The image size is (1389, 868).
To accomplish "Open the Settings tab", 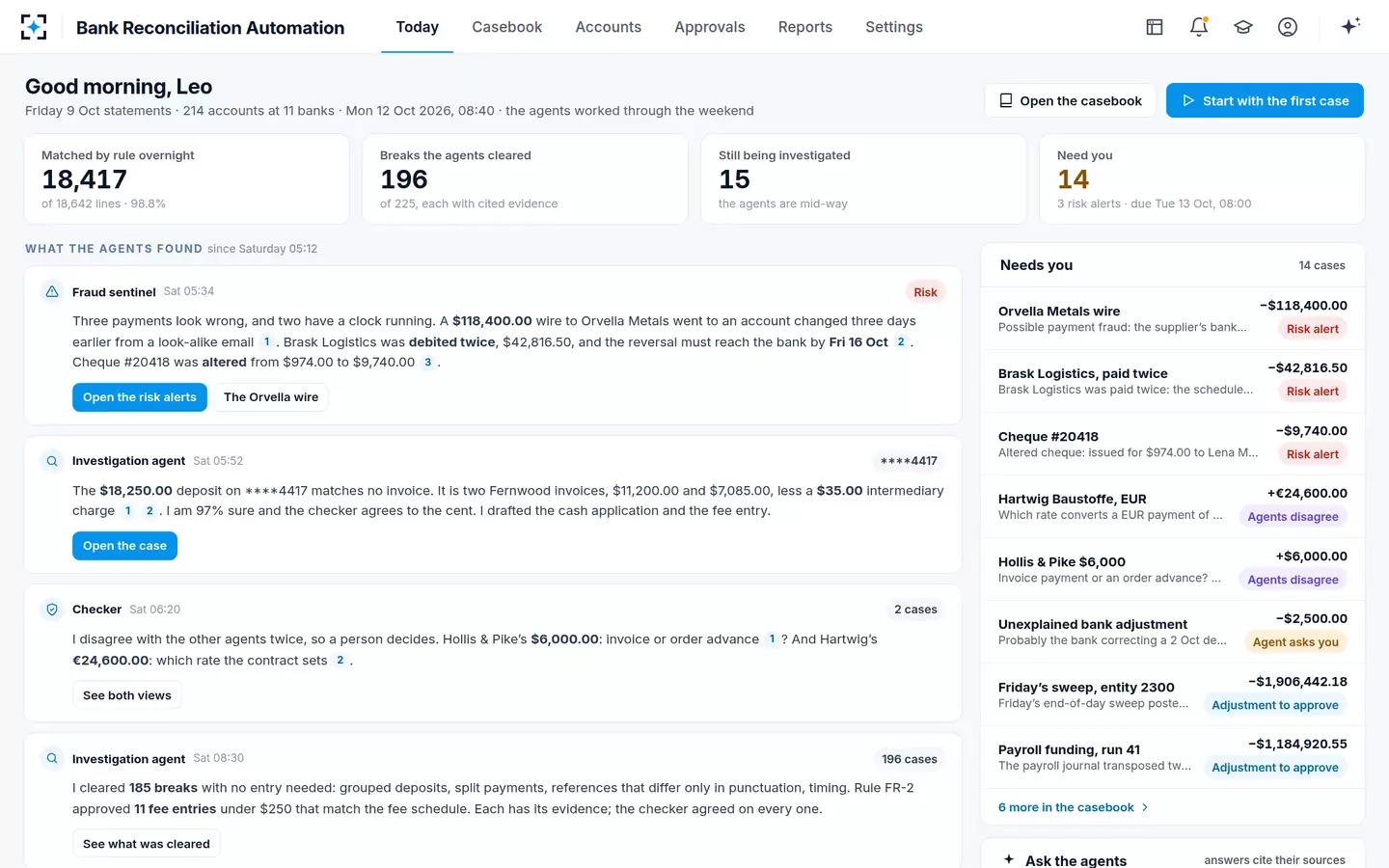I will tap(894, 27).
